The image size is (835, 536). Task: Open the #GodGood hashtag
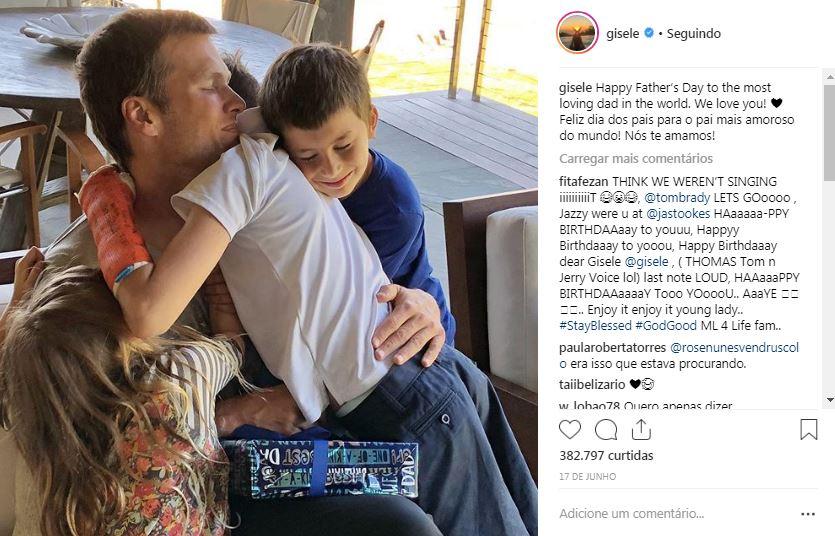tap(666, 326)
